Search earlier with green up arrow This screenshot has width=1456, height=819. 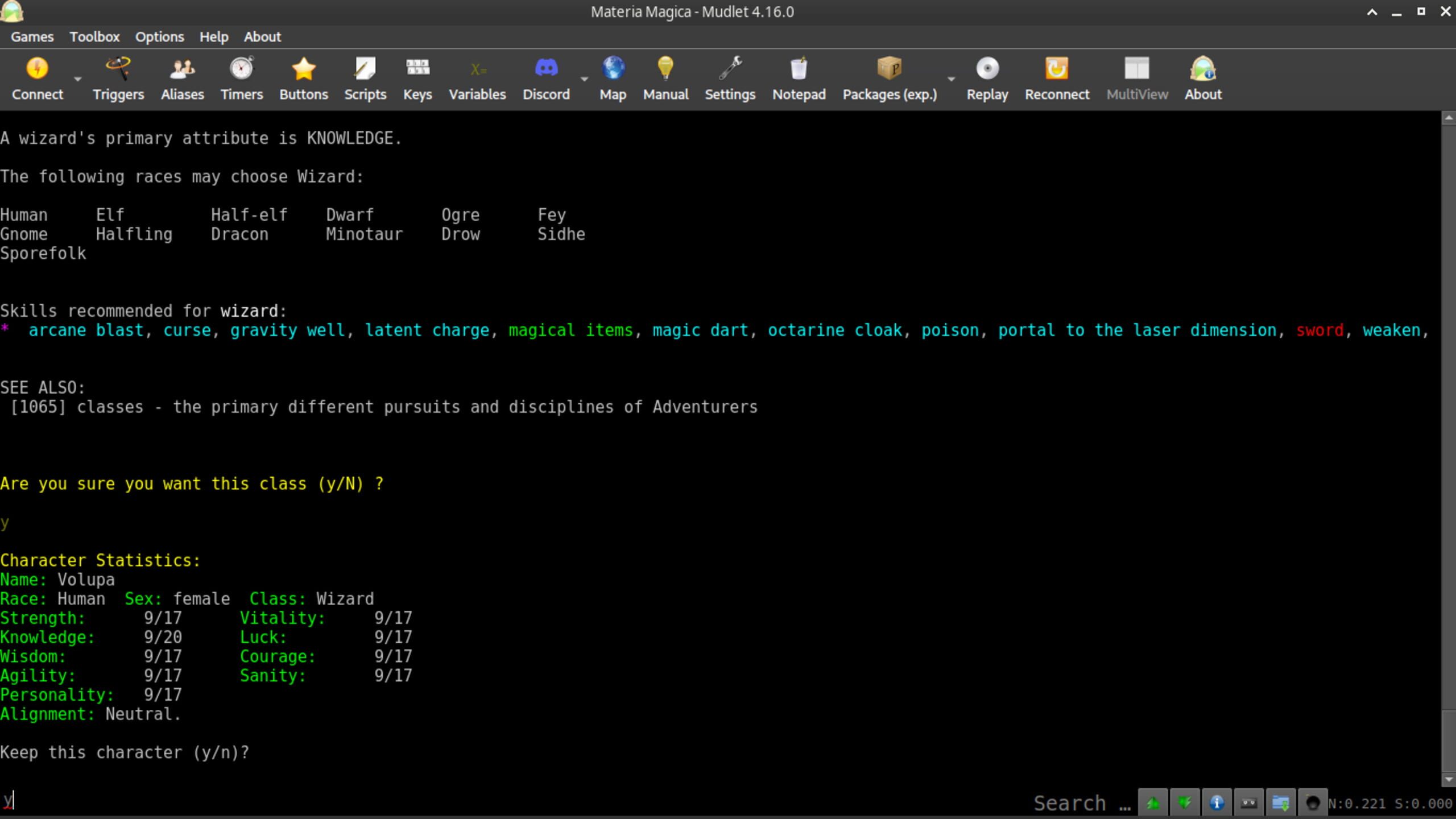[1153, 803]
